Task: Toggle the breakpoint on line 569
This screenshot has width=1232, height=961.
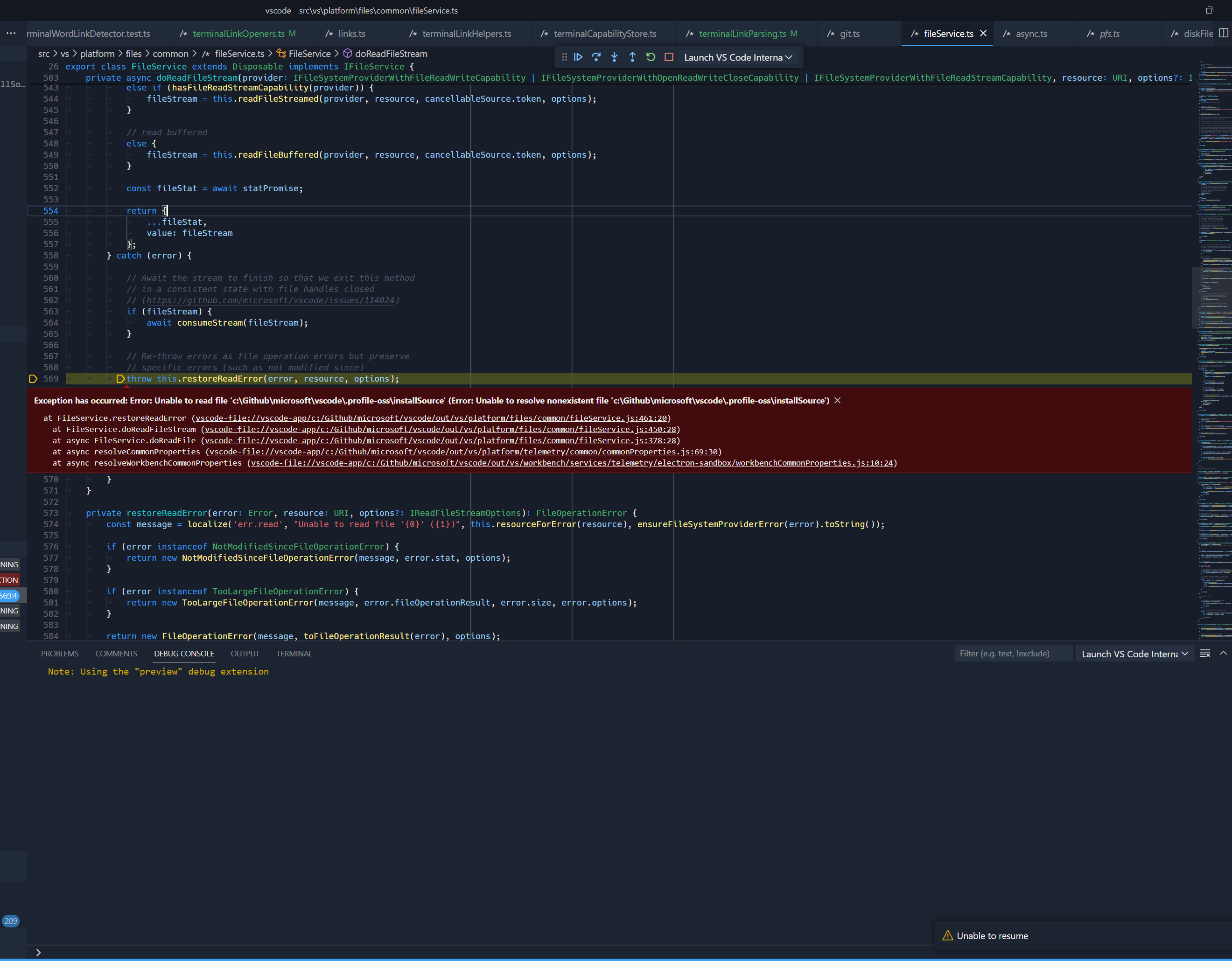Action: click(x=33, y=379)
